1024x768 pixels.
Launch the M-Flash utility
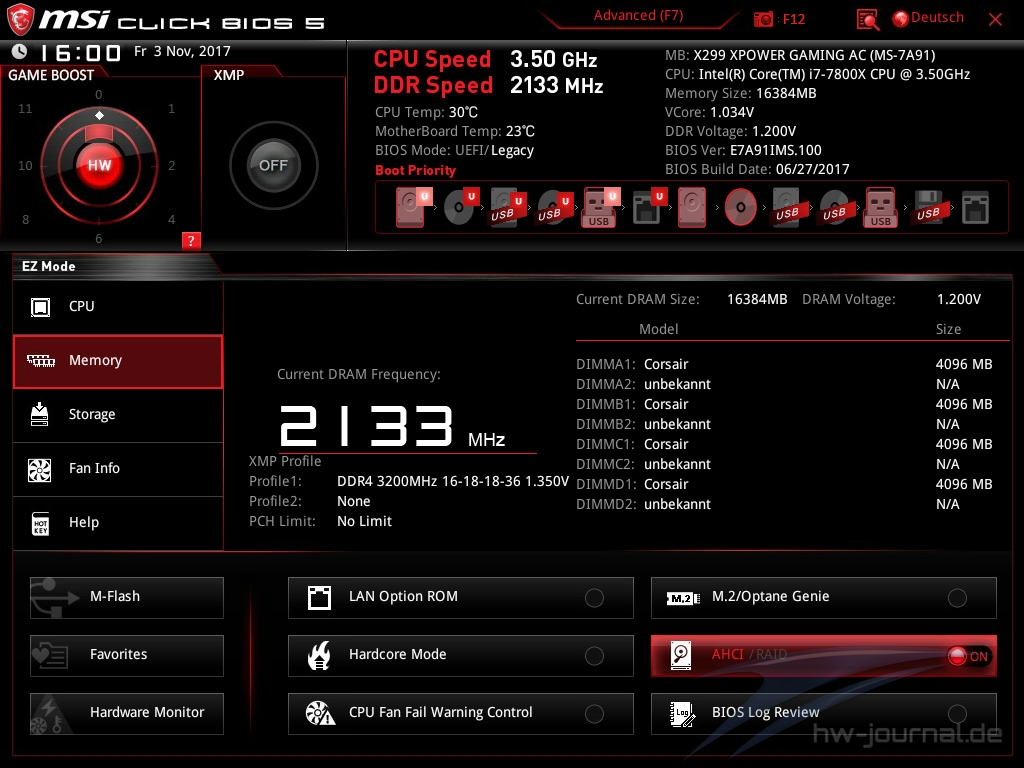point(127,598)
